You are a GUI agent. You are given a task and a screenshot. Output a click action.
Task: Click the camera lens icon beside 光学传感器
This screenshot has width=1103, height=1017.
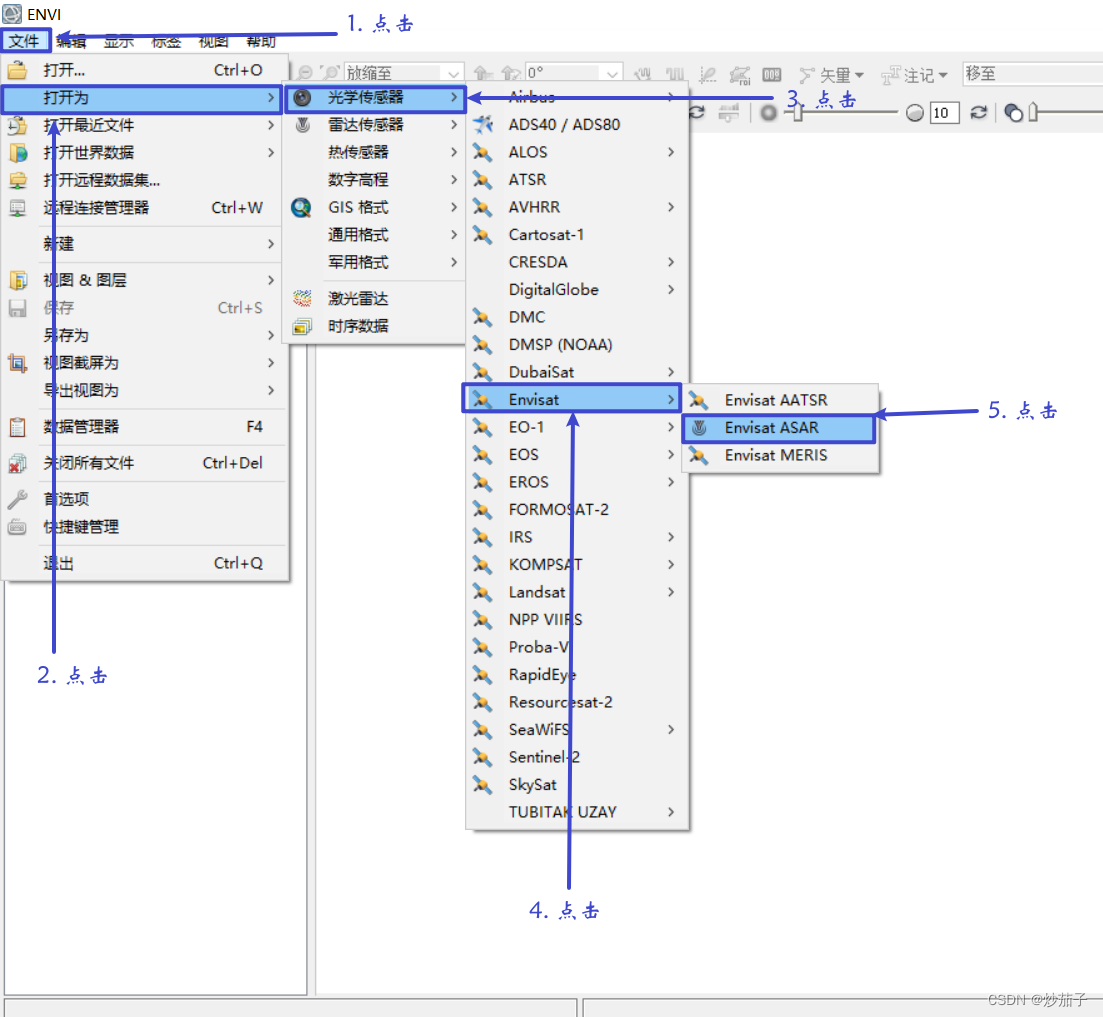pos(302,98)
